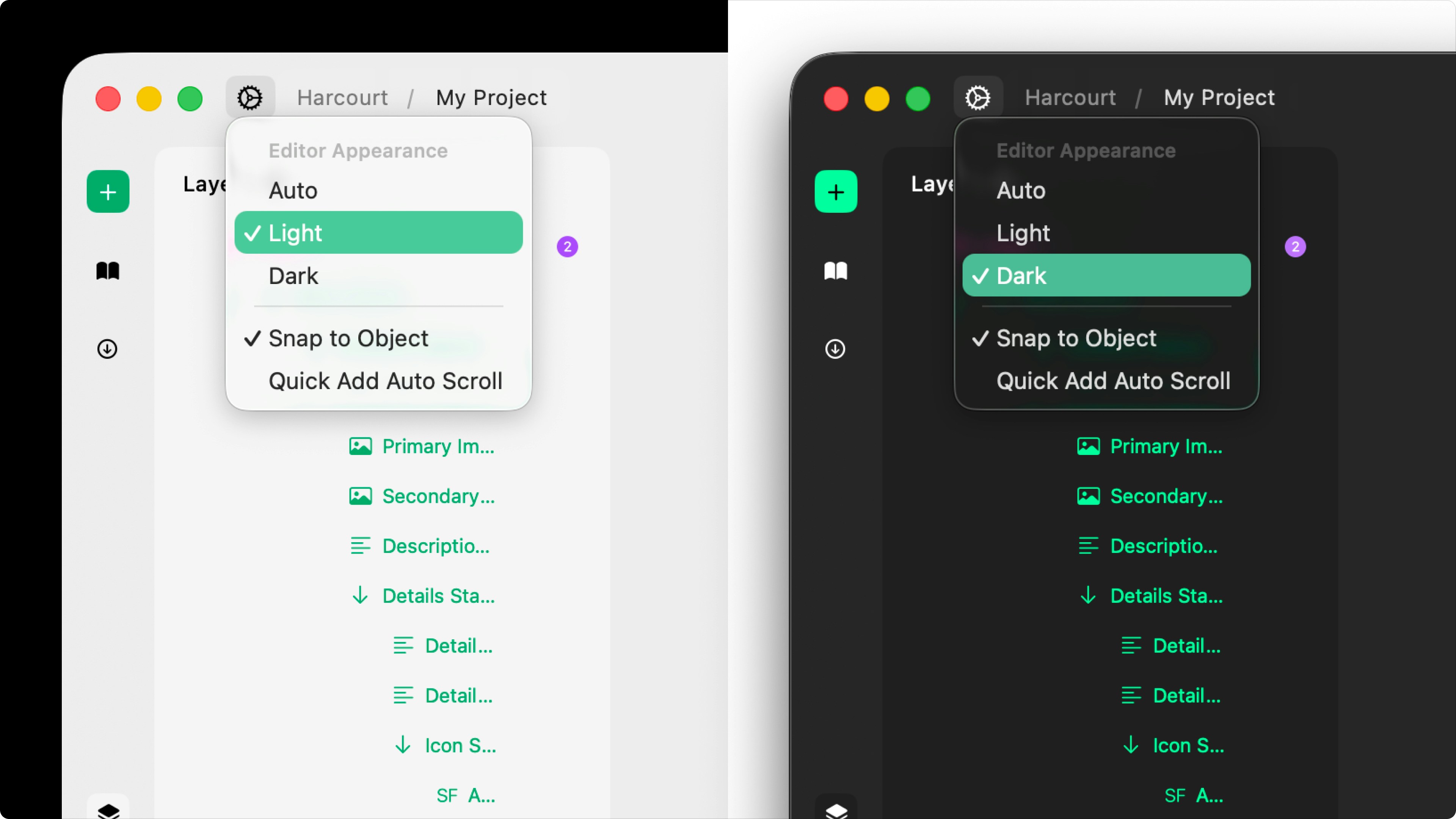
Task: Enable Quick Add Auto Scroll
Action: point(385,380)
